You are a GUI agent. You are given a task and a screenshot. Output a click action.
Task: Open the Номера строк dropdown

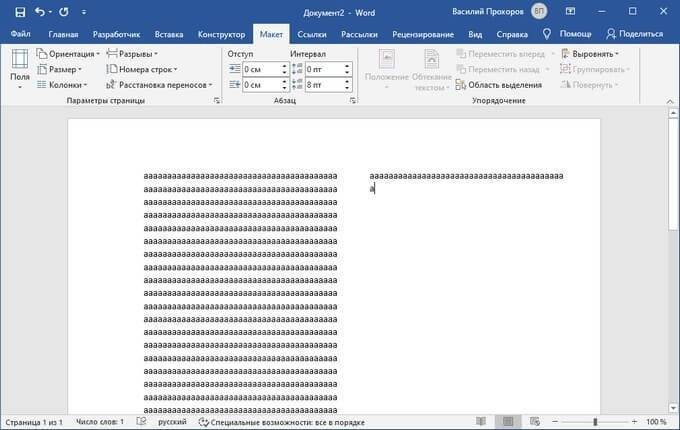click(x=142, y=69)
